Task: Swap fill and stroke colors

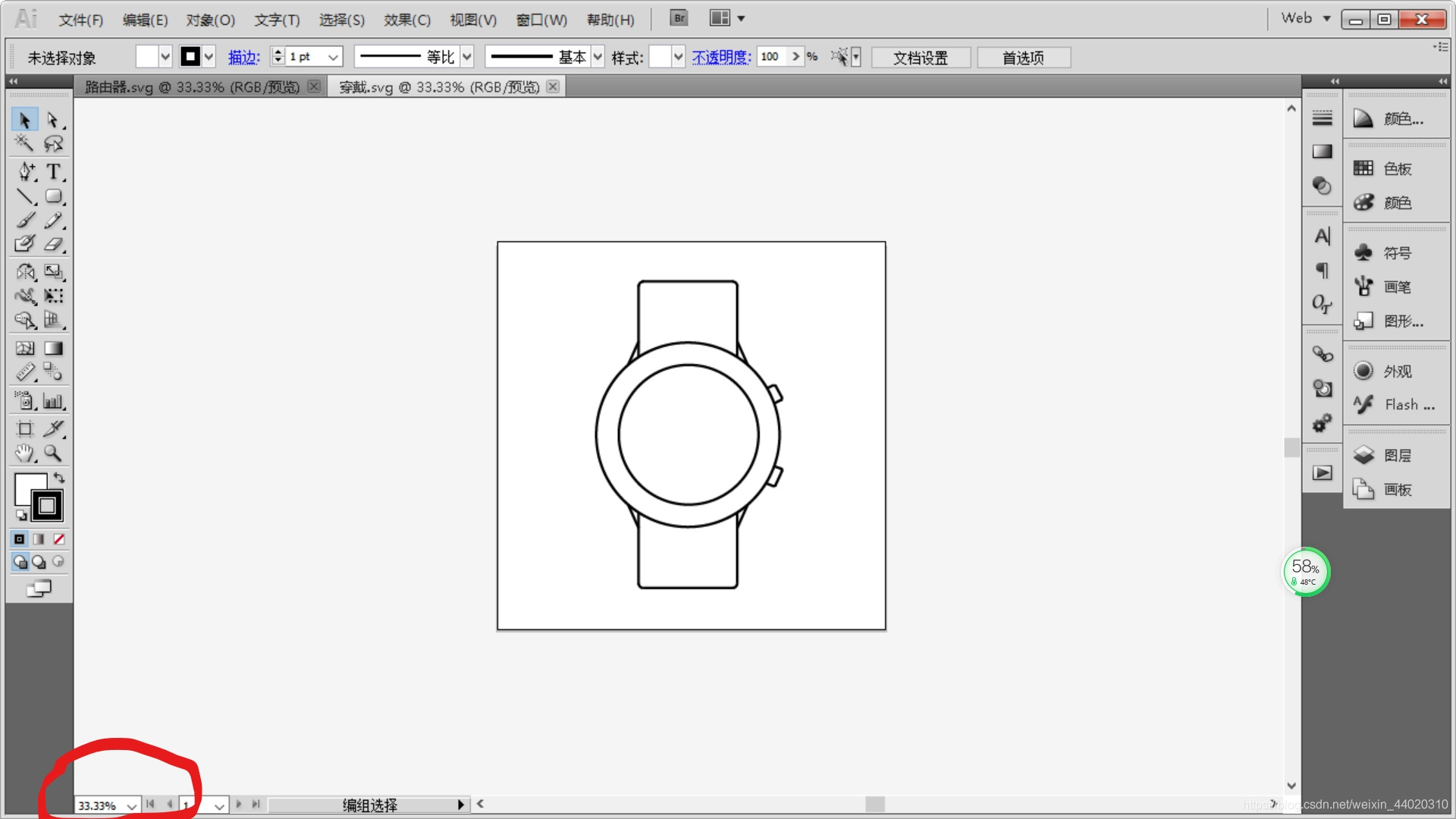Action: click(x=59, y=478)
